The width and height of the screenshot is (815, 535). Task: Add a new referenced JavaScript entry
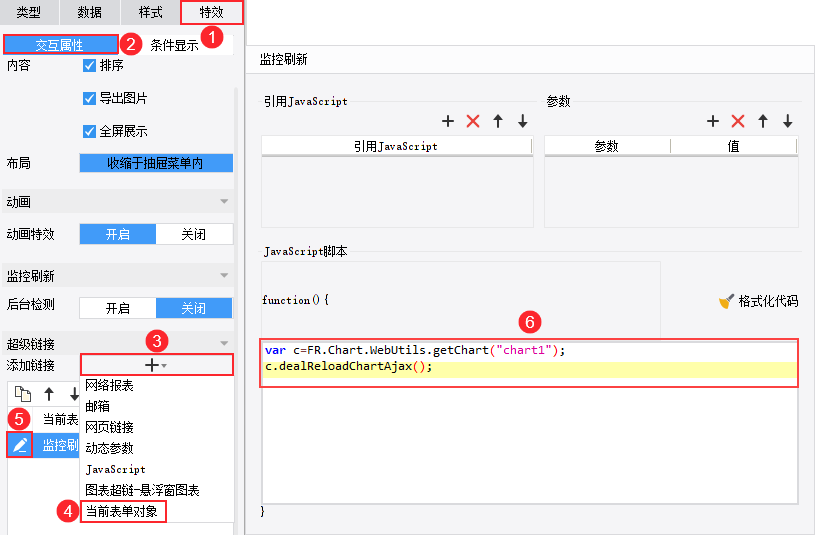448,121
